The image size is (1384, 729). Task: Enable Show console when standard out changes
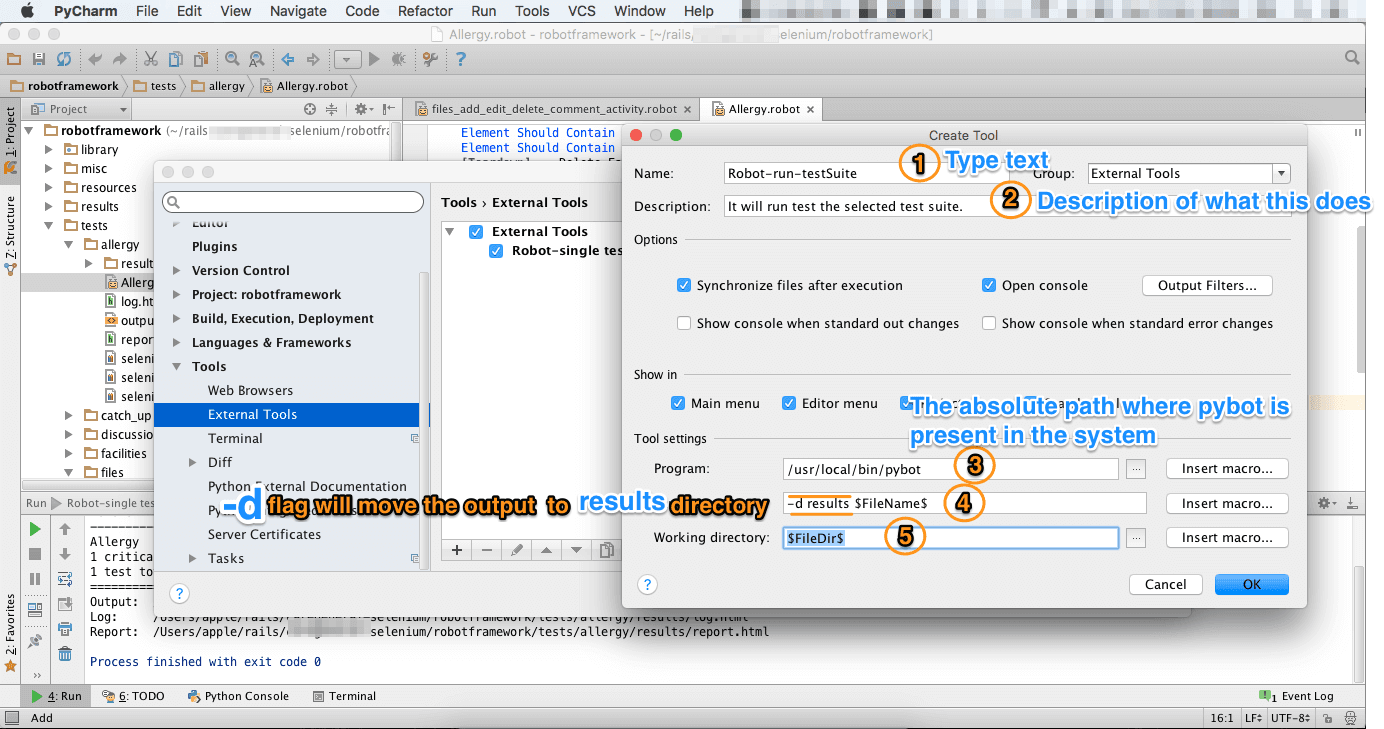pos(685,323)
